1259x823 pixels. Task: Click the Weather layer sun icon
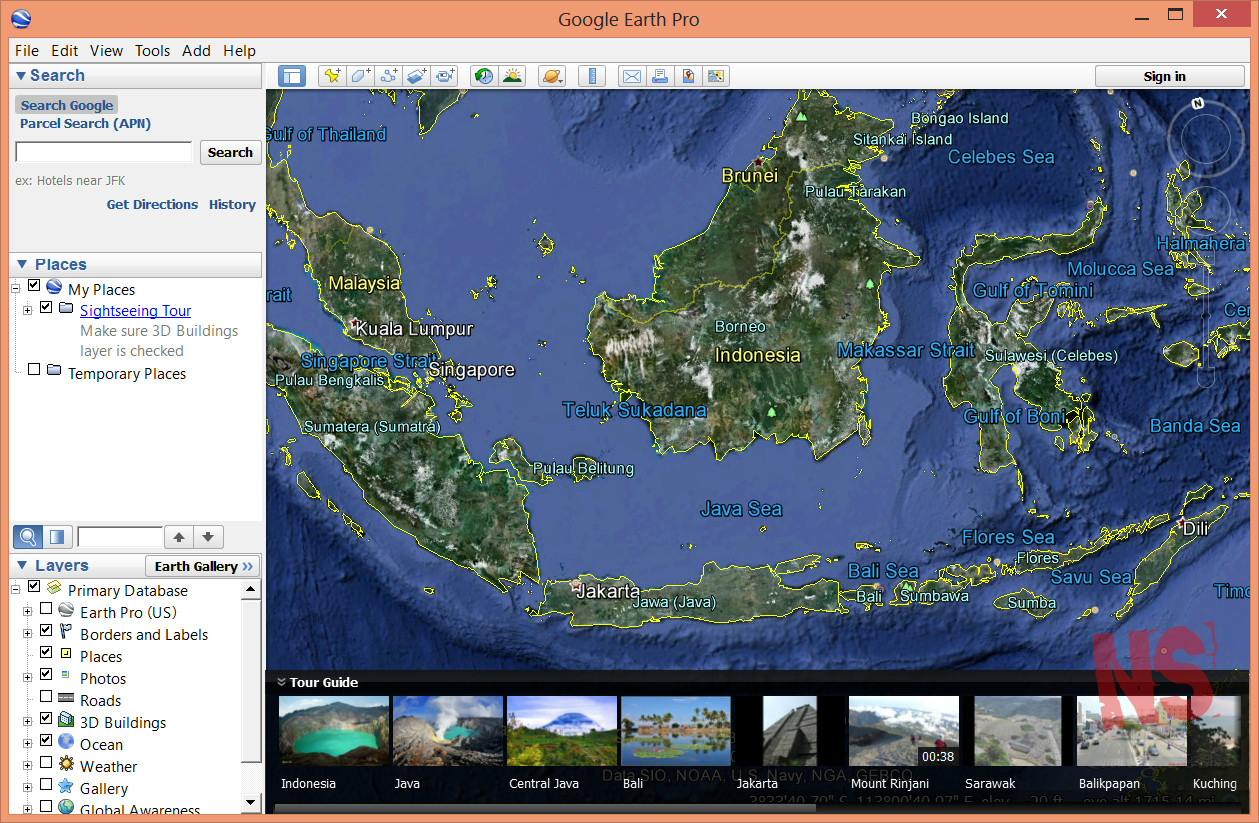66,765
